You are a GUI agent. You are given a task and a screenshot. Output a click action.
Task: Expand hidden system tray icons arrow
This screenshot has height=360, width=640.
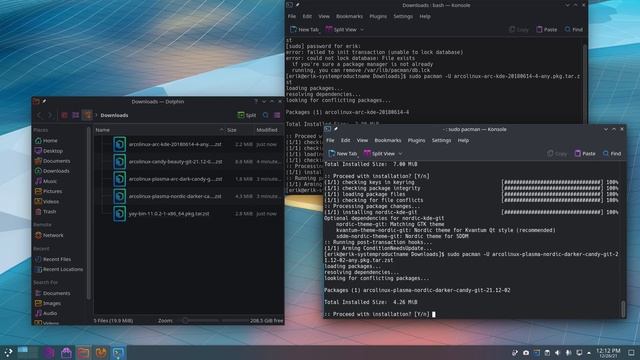click(589, 353)
